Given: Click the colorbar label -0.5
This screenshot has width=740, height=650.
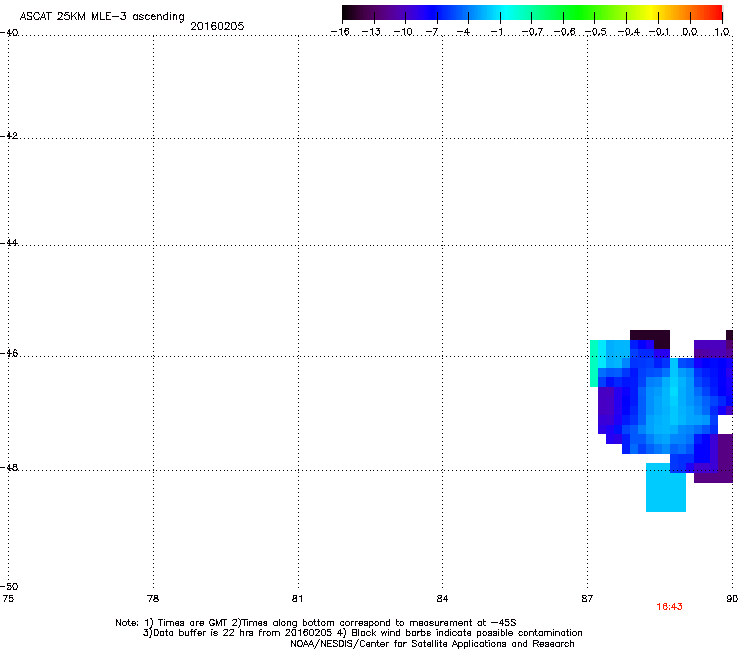Looking at the screenshot, I should [595, 32].
